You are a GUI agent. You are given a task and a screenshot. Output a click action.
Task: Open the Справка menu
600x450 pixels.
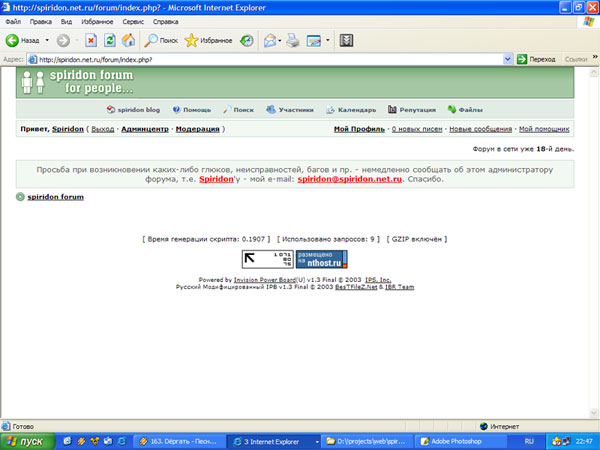click(x=166, y=22)
